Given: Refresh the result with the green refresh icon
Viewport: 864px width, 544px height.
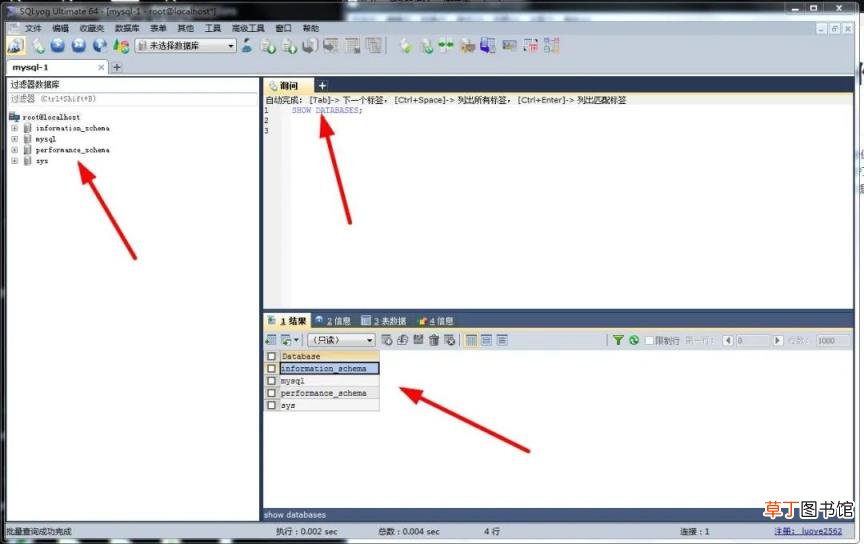Looking at the screenshot, I should 634,341.
